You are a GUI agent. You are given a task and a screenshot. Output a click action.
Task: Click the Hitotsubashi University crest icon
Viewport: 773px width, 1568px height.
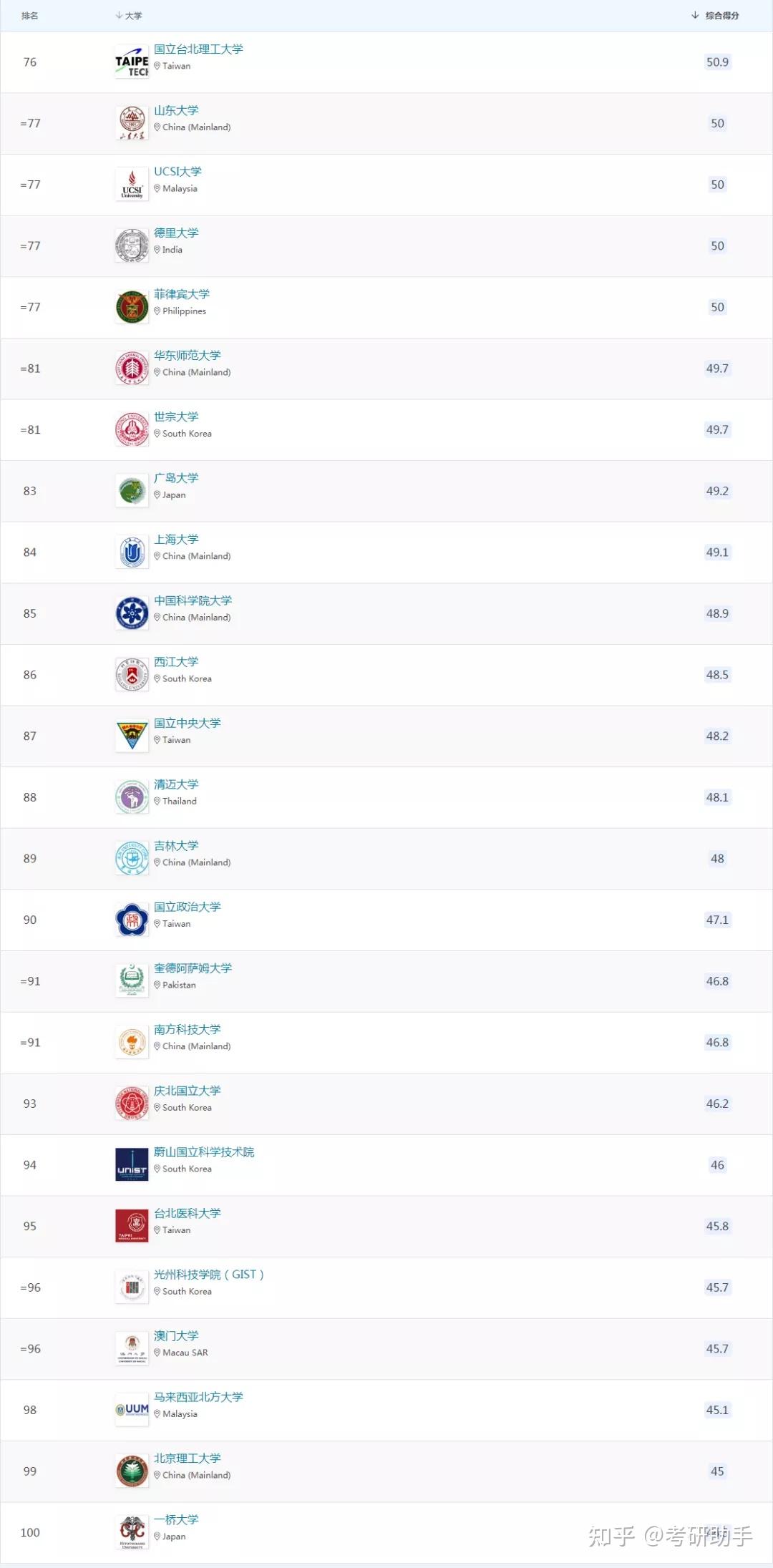pos(132,1532)
